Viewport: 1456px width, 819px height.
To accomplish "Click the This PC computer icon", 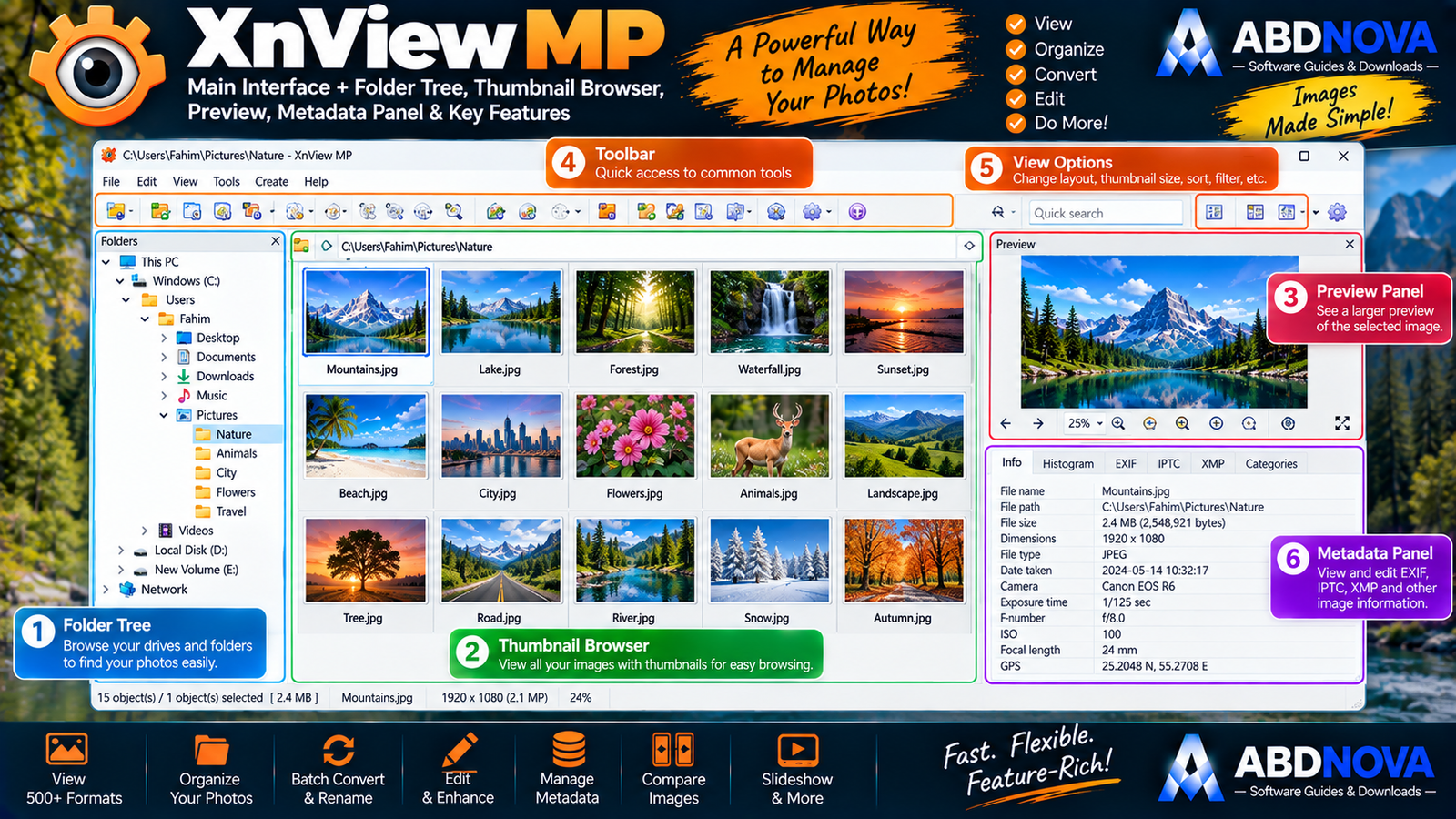I will point(127,262).
